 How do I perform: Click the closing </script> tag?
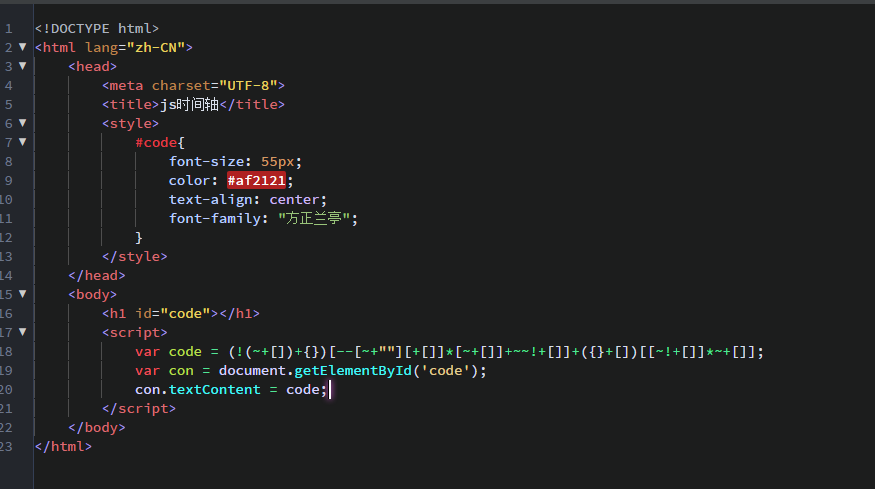(139, 409)
